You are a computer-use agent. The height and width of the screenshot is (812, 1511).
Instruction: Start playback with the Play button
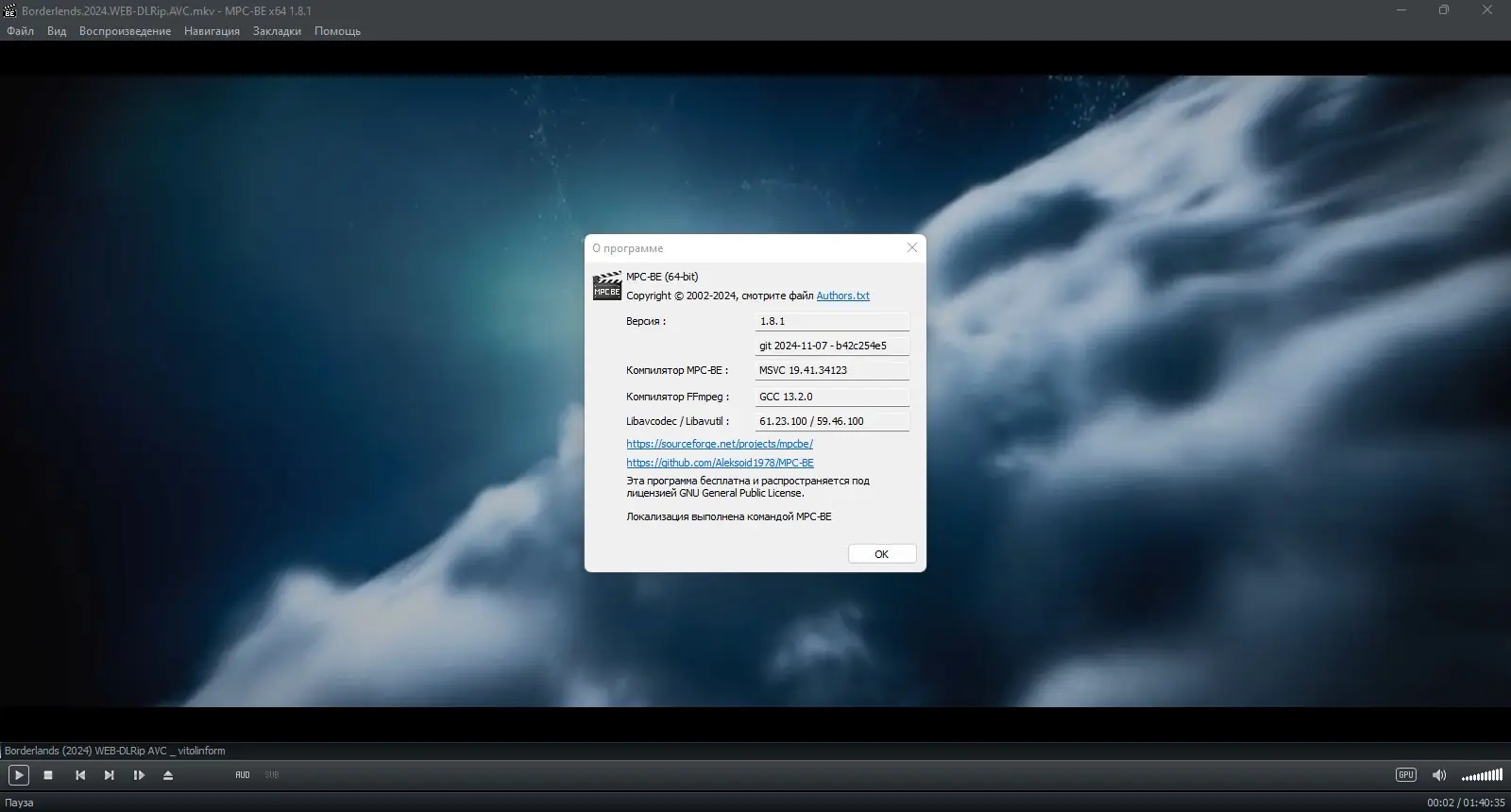click(x=19, y=775)
